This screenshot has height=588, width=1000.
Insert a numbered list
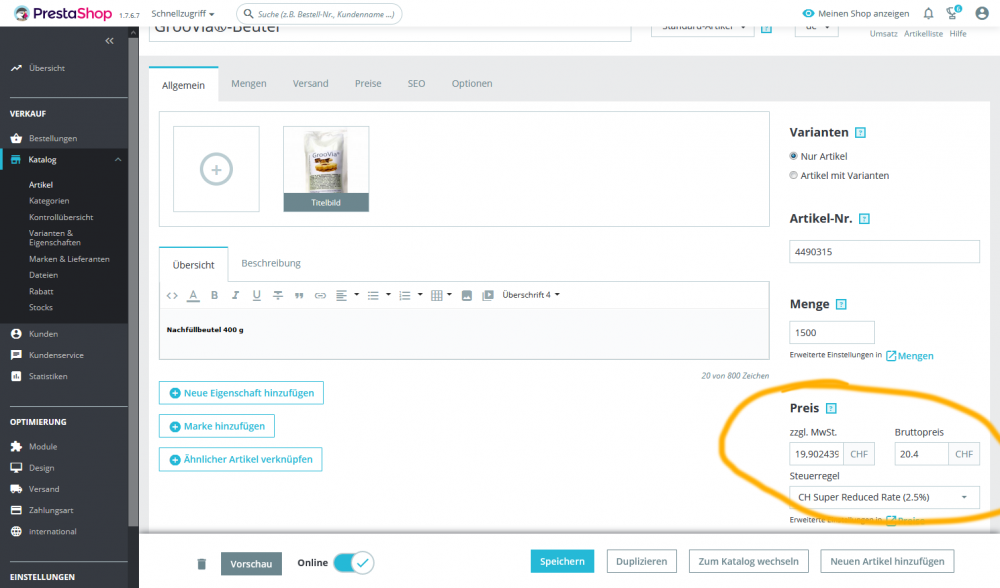pos(405,295)
